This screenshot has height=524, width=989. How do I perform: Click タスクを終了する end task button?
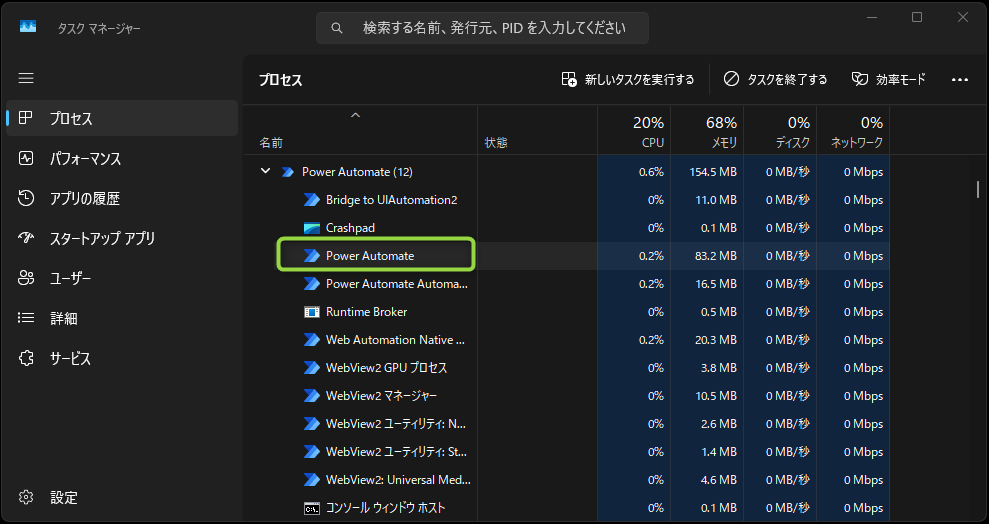point(775,79)
